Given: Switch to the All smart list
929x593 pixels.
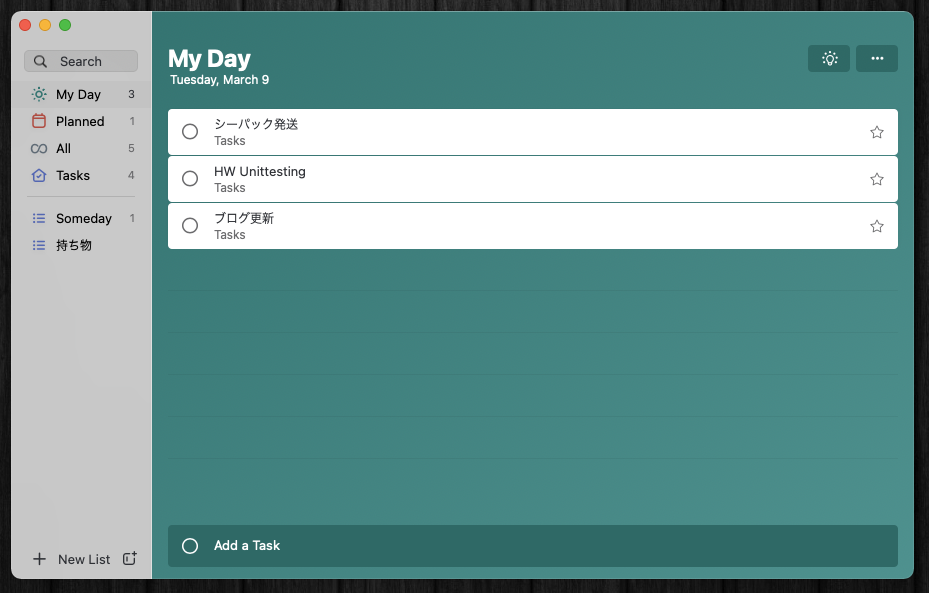Looking at the screenshot, I should (64, 148).
